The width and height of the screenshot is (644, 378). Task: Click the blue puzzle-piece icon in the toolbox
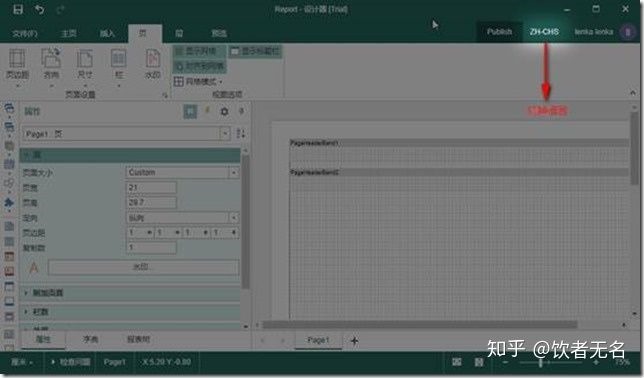(x=9, y=203)
